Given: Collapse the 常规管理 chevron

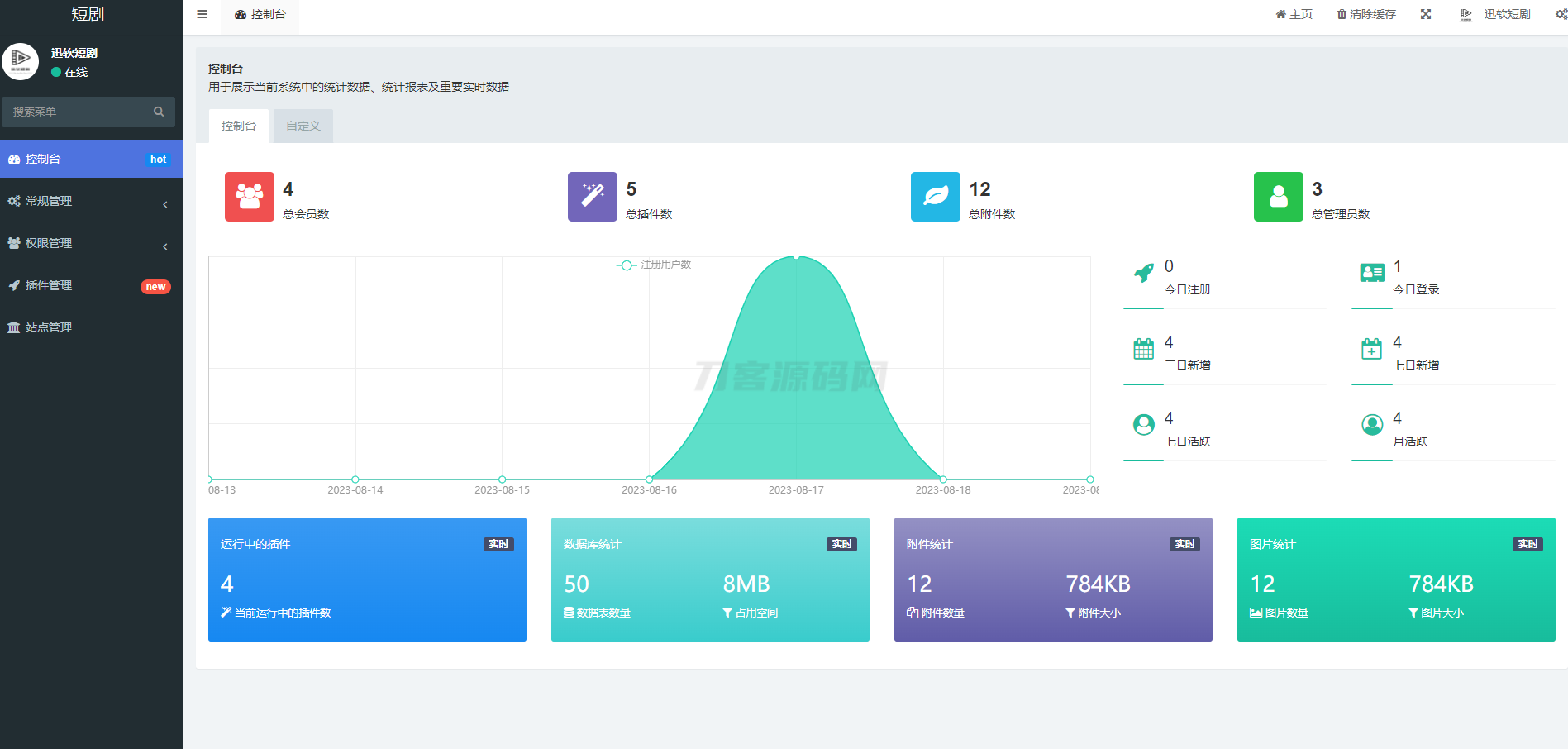Looking at the screenshot, I should tap(164, 203).
